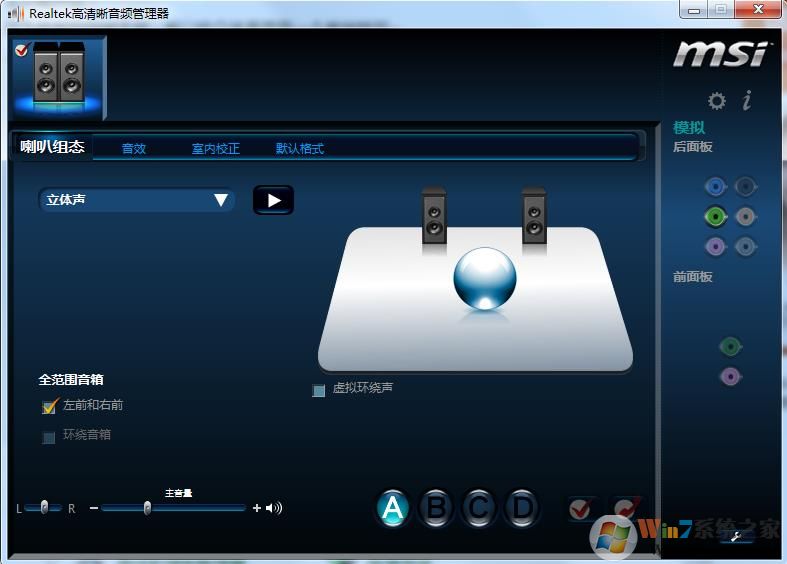Minimize the Realtek audio manager window
The image size is (787, 564).
point(694,10)
